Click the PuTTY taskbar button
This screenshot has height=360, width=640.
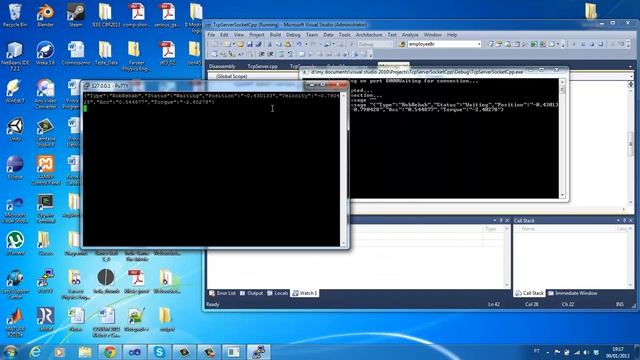pos(259,352)
